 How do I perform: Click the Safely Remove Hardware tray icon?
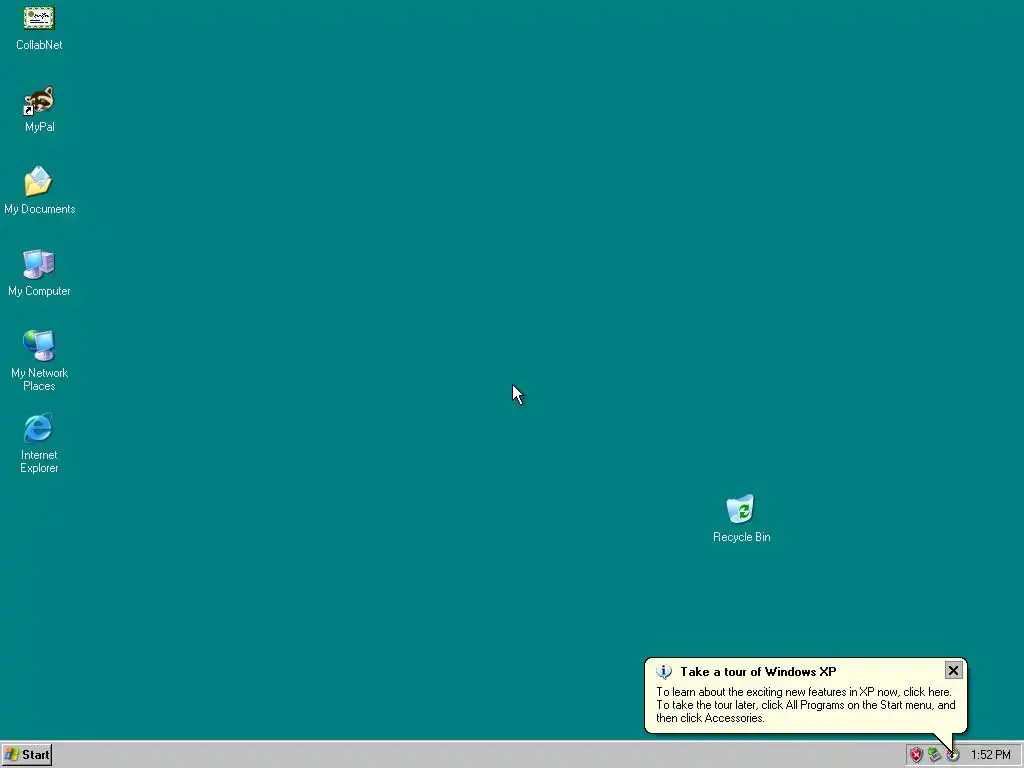pos(935,755)
